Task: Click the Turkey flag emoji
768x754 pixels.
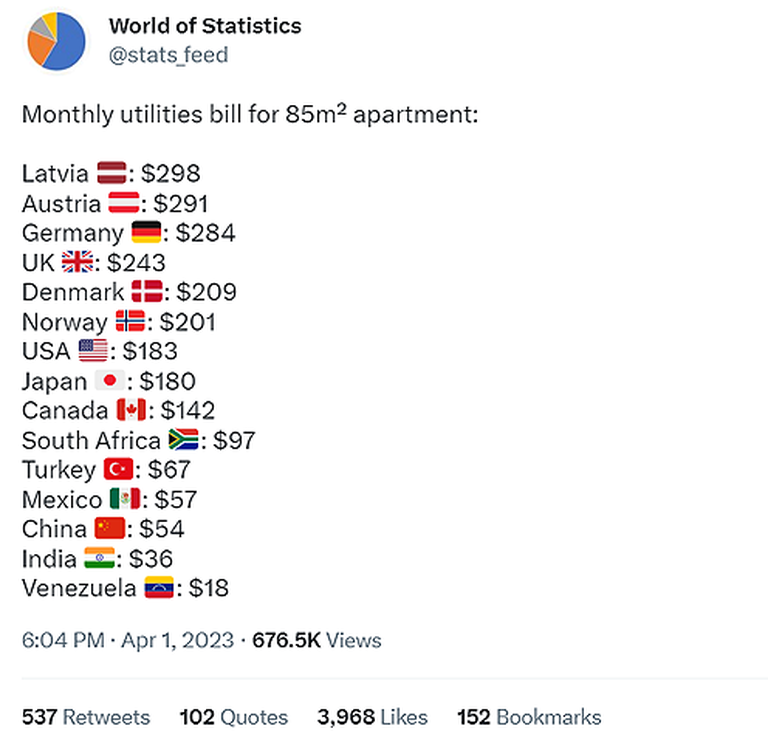Action: pos(118,469)
